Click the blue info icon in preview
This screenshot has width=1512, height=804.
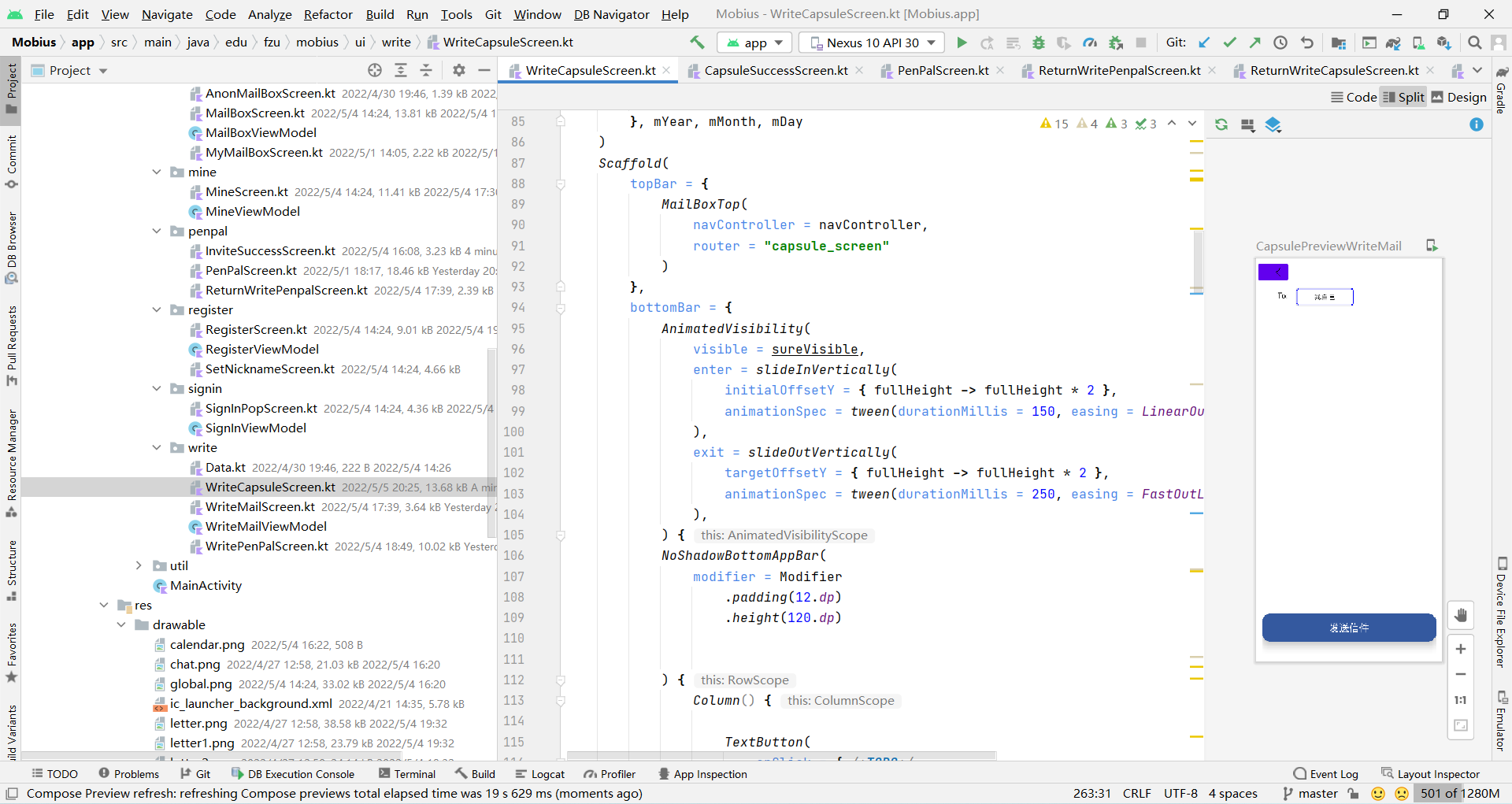pyautogui.click(x=1477, y=124)
